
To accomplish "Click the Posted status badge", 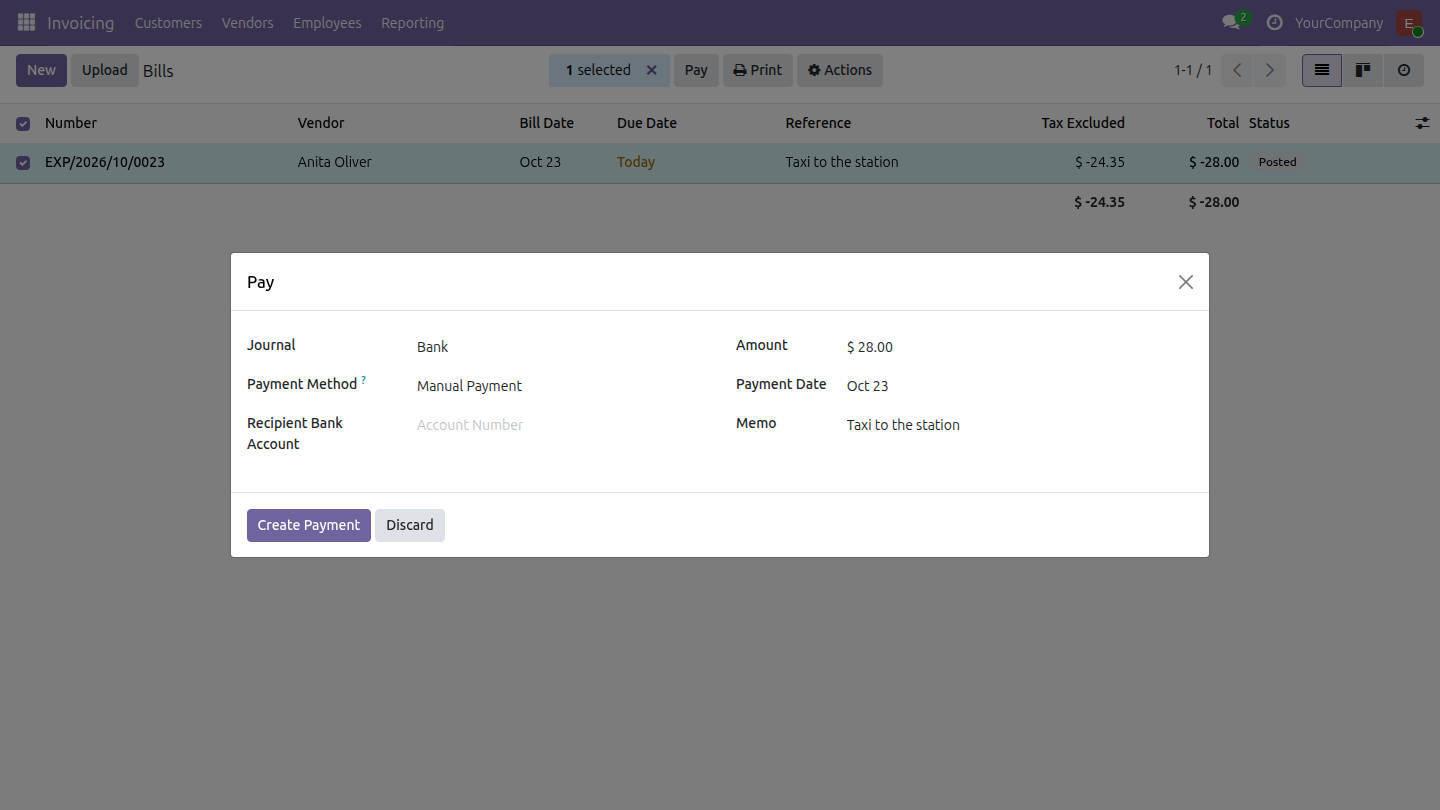I will (1277, 162).
